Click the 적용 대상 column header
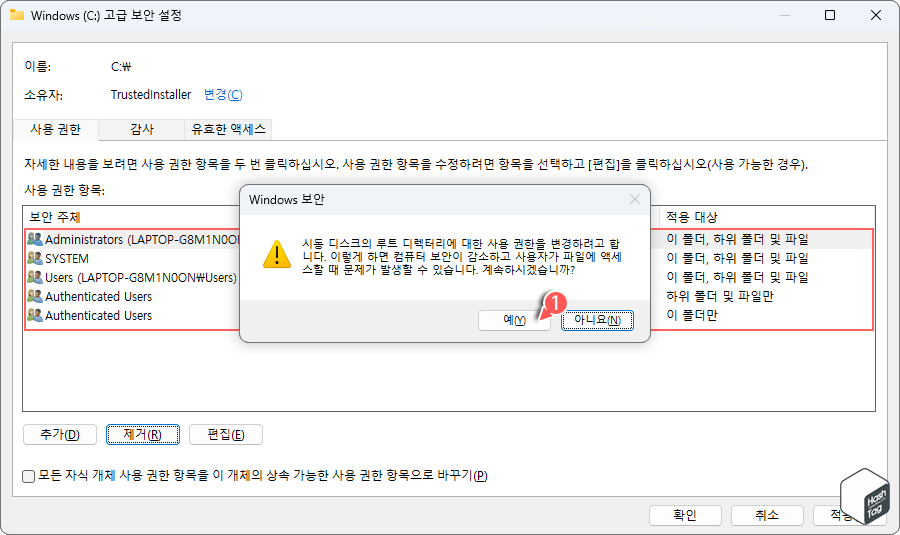Screen dimensions: 900x535 692,218
